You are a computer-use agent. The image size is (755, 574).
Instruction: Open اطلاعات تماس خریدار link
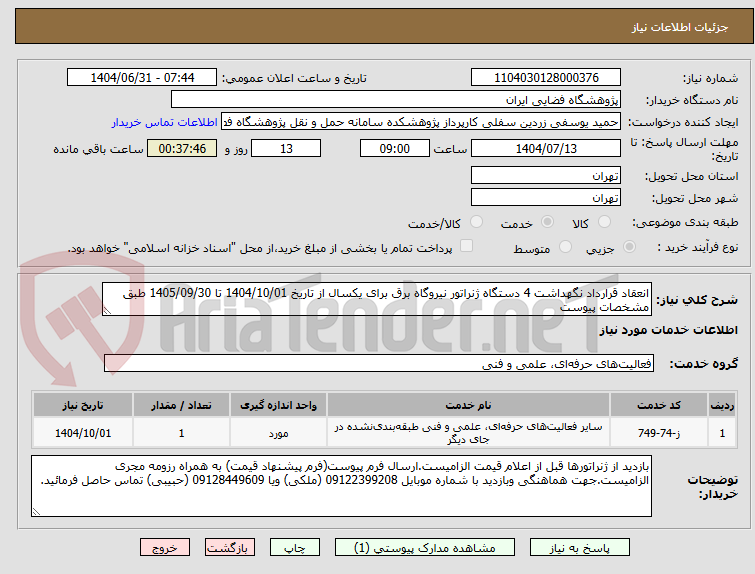point(165,122)
